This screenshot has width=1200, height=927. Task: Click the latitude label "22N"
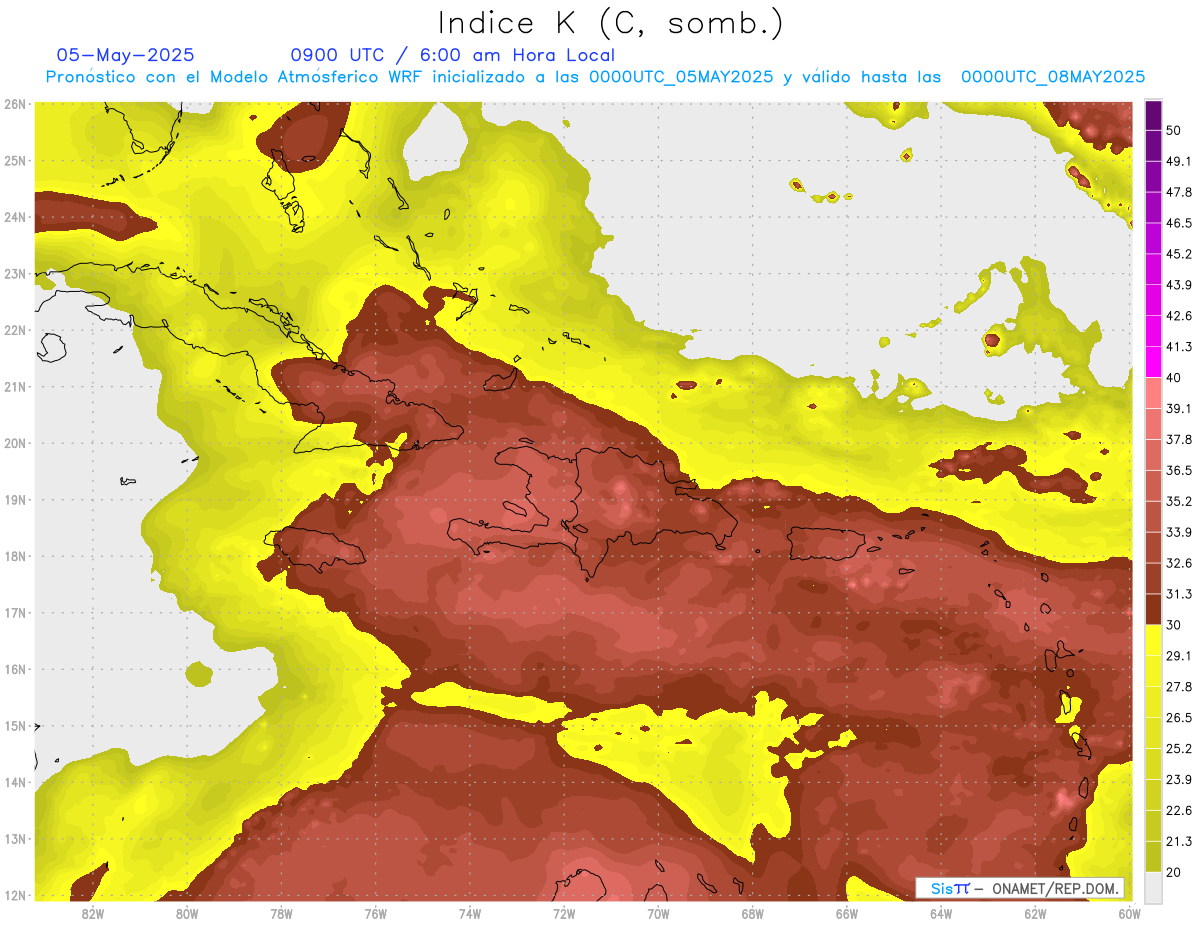pos(15,330)
